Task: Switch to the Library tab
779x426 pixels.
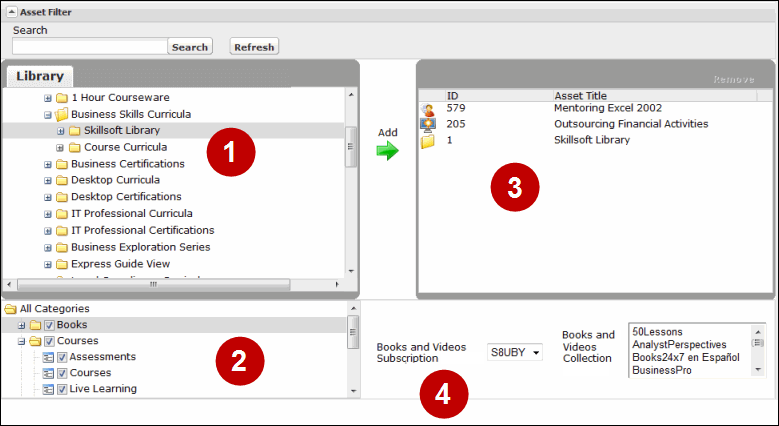Action: tap(40, 76)
